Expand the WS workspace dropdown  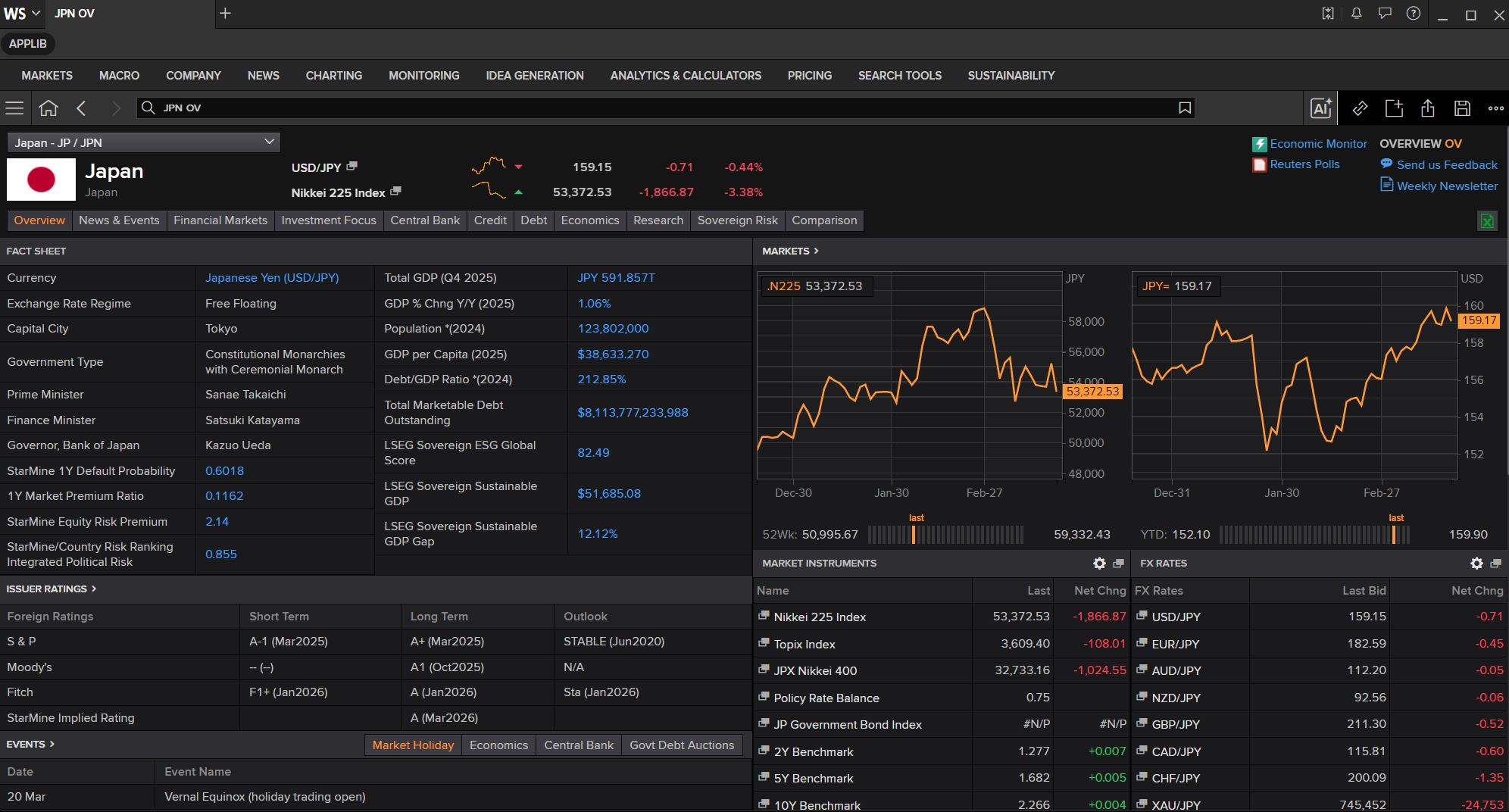click(x=22, y=14)
